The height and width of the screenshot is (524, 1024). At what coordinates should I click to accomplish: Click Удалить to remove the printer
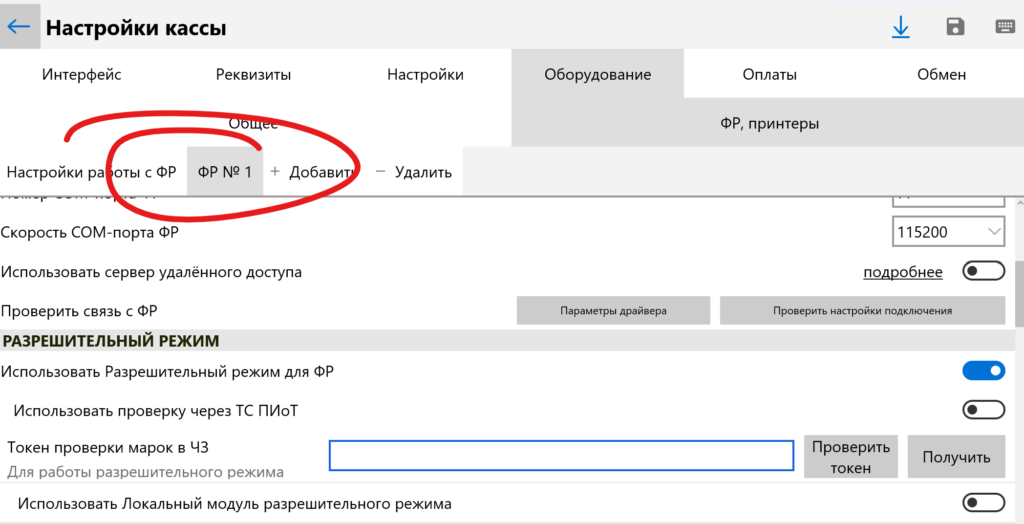(x=413, y=172)
